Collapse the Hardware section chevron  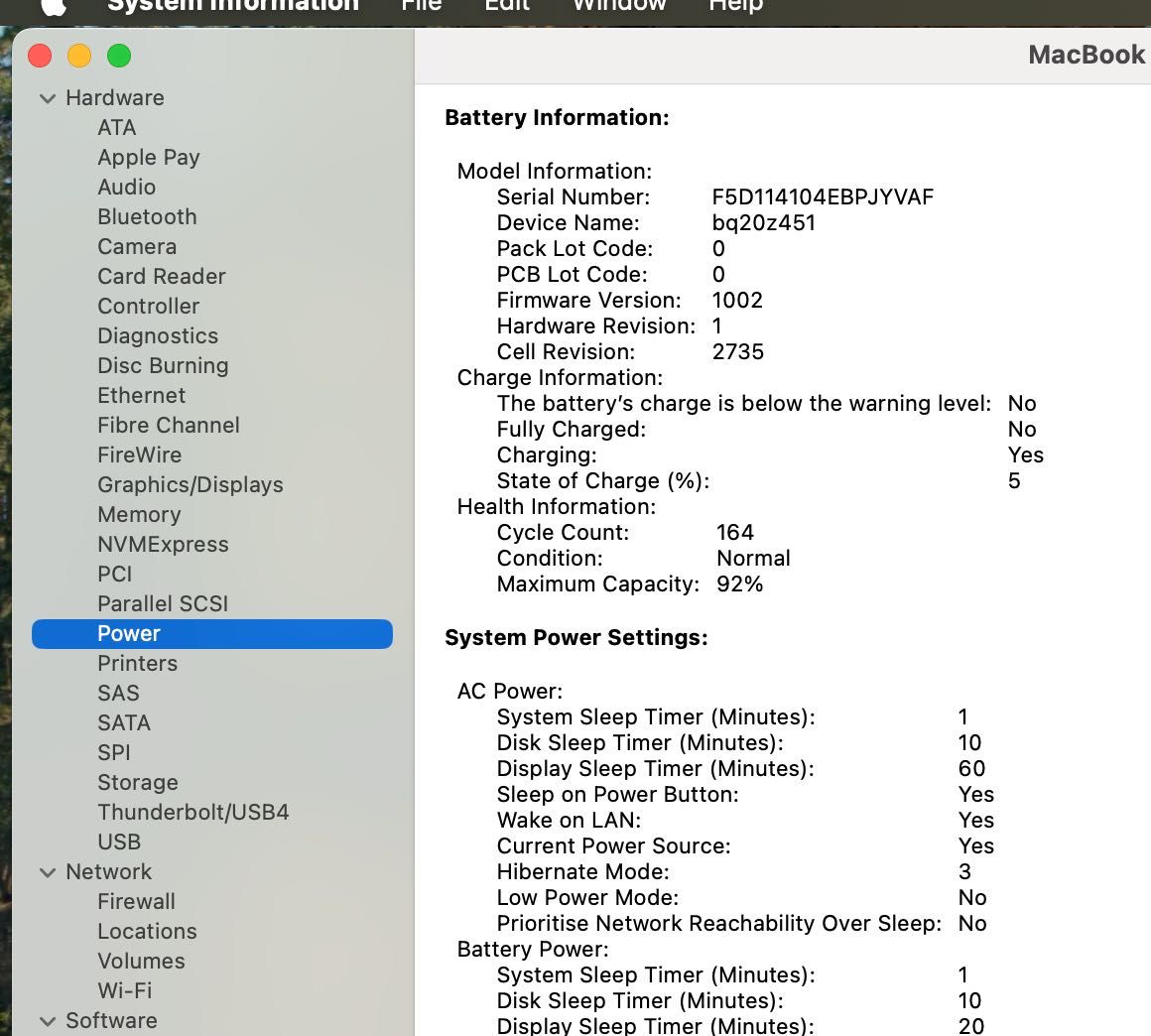48,98
